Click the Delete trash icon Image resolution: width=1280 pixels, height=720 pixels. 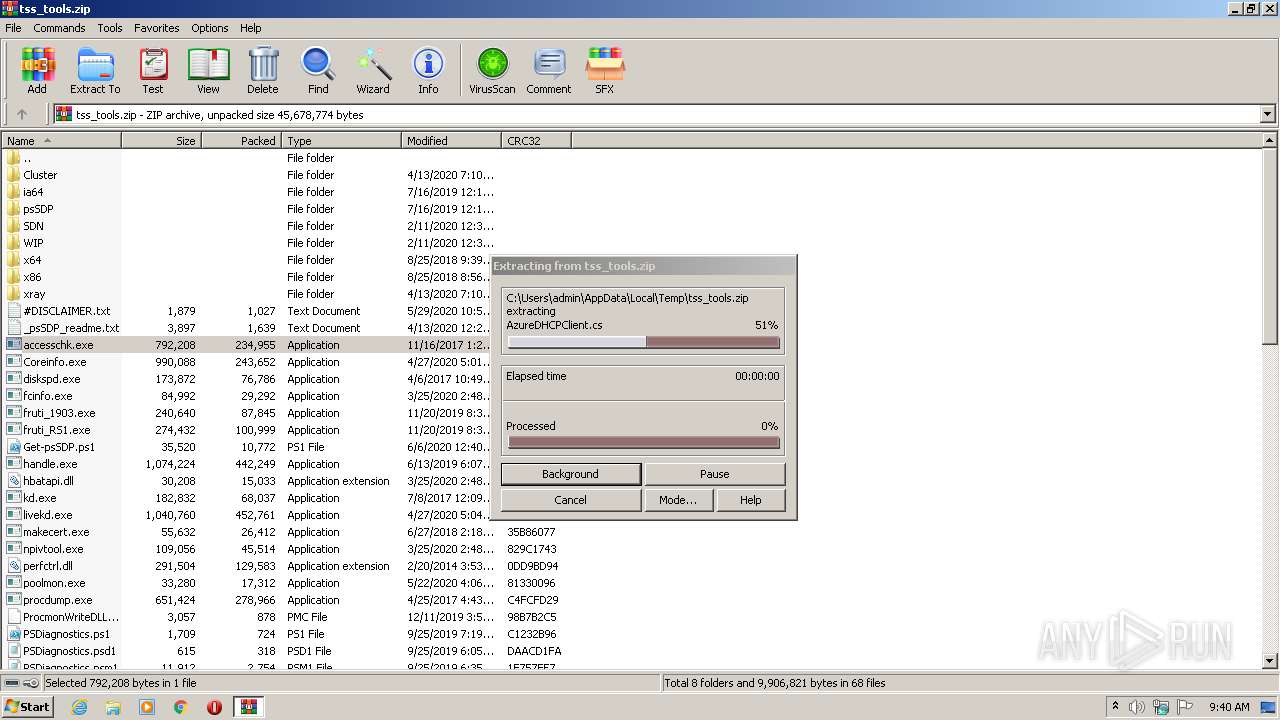(x=263, y=71)
